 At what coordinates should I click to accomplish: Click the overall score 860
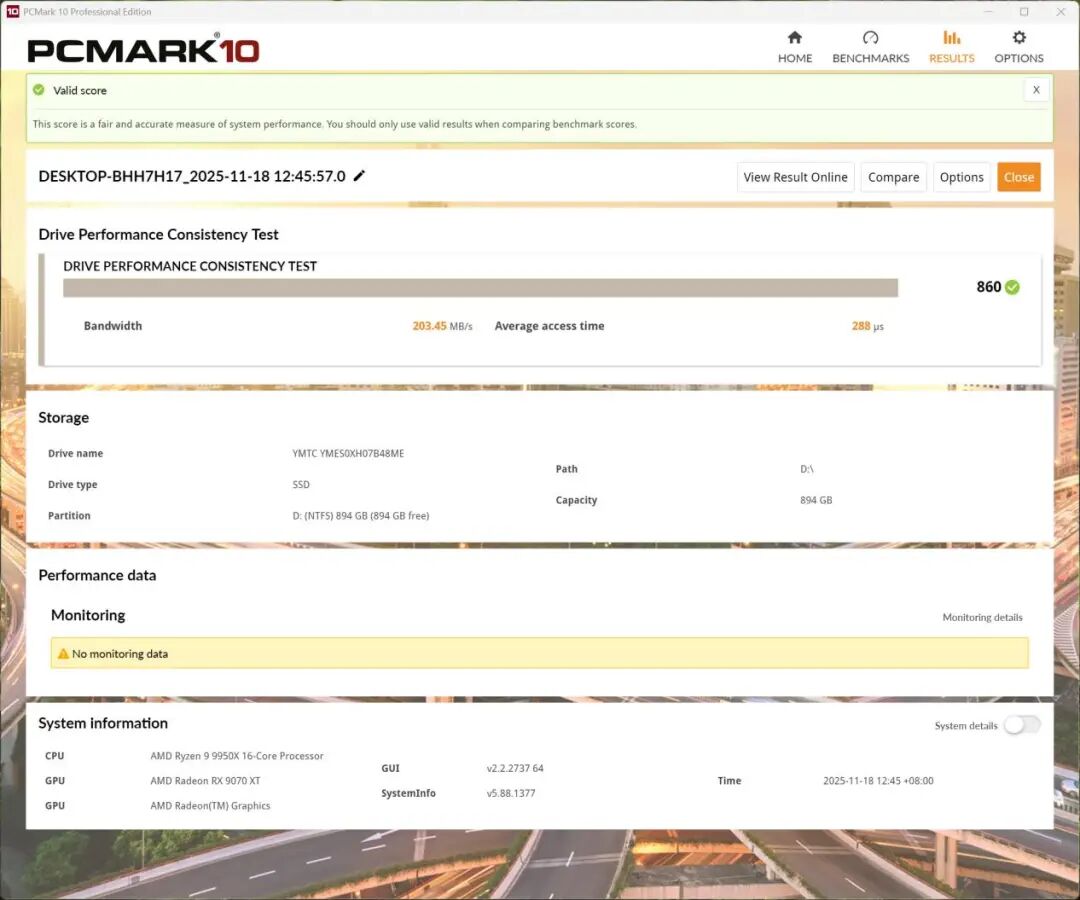click(x=988, y=286)
